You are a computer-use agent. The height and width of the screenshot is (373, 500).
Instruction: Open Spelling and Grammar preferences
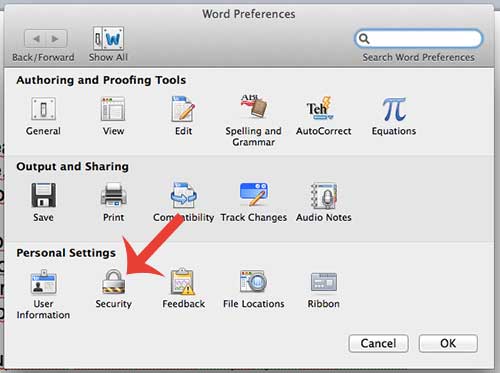tap(254, 107)
